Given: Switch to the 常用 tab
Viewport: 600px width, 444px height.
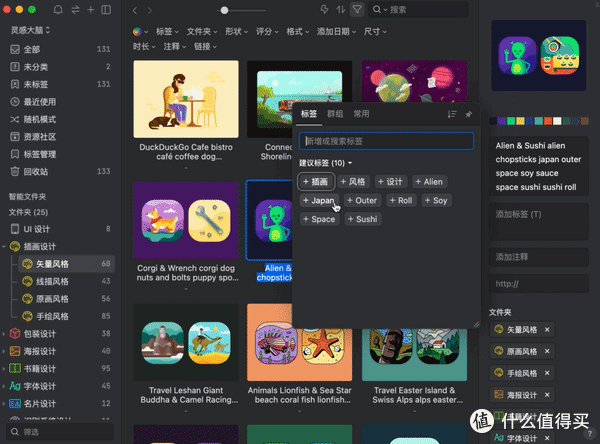Looking at the screenshot, I should pos(361,115).
